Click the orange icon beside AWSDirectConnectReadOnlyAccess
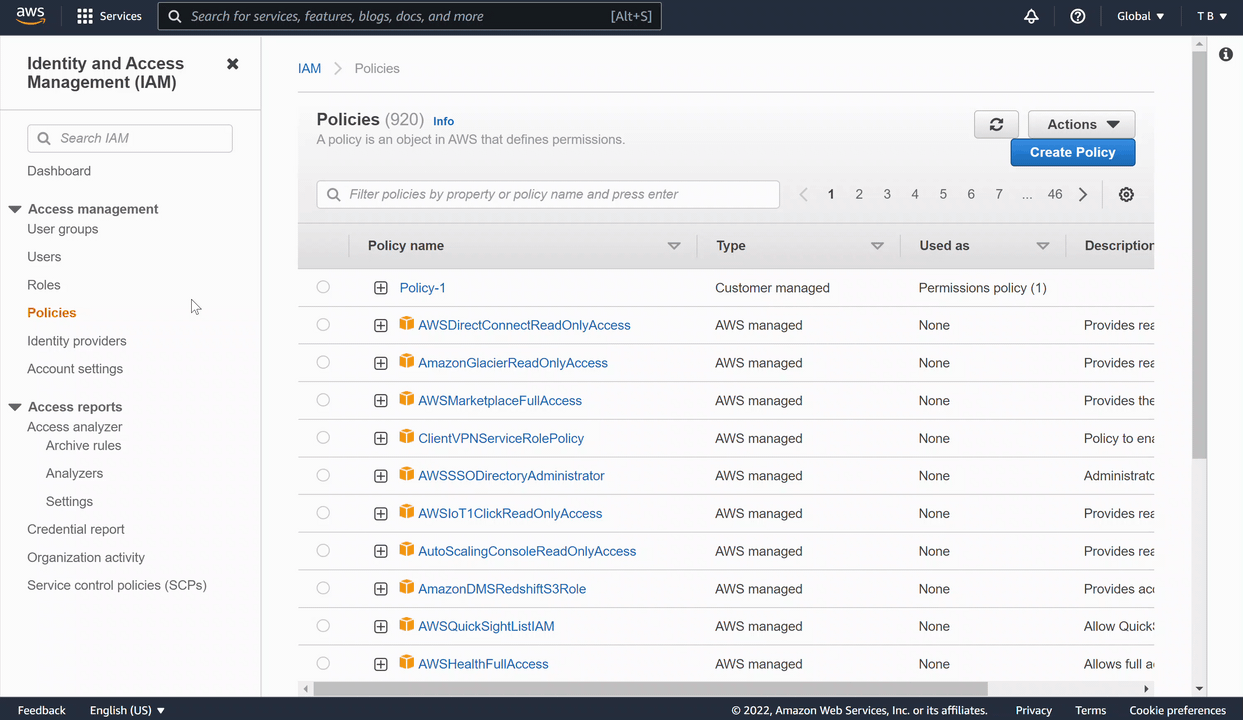 coord(406,323)
